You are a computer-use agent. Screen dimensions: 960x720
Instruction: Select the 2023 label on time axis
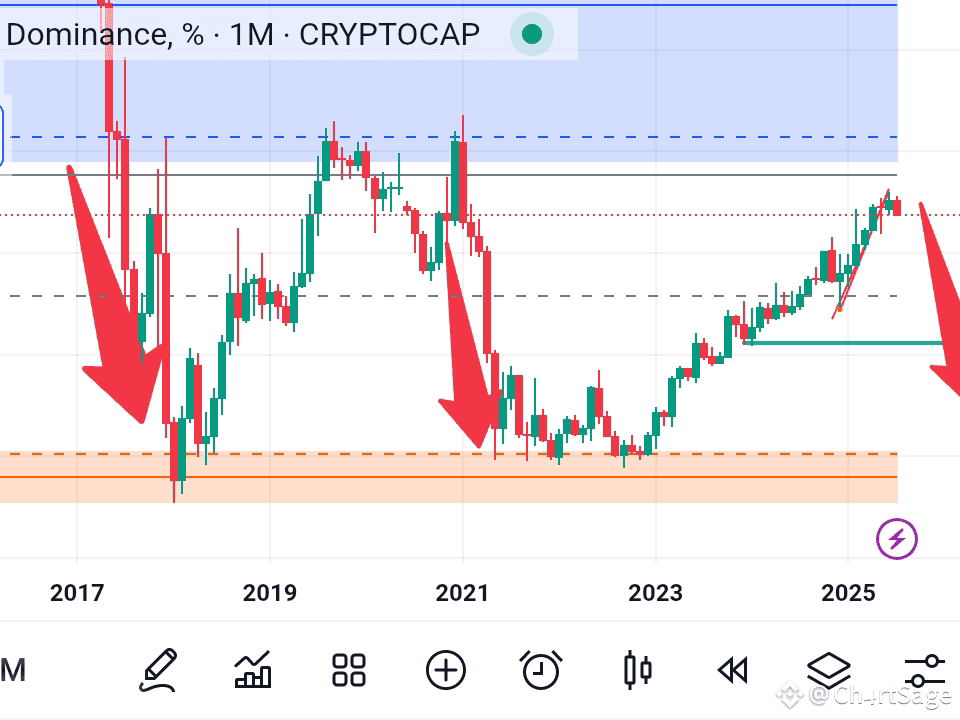pos(655,593)
